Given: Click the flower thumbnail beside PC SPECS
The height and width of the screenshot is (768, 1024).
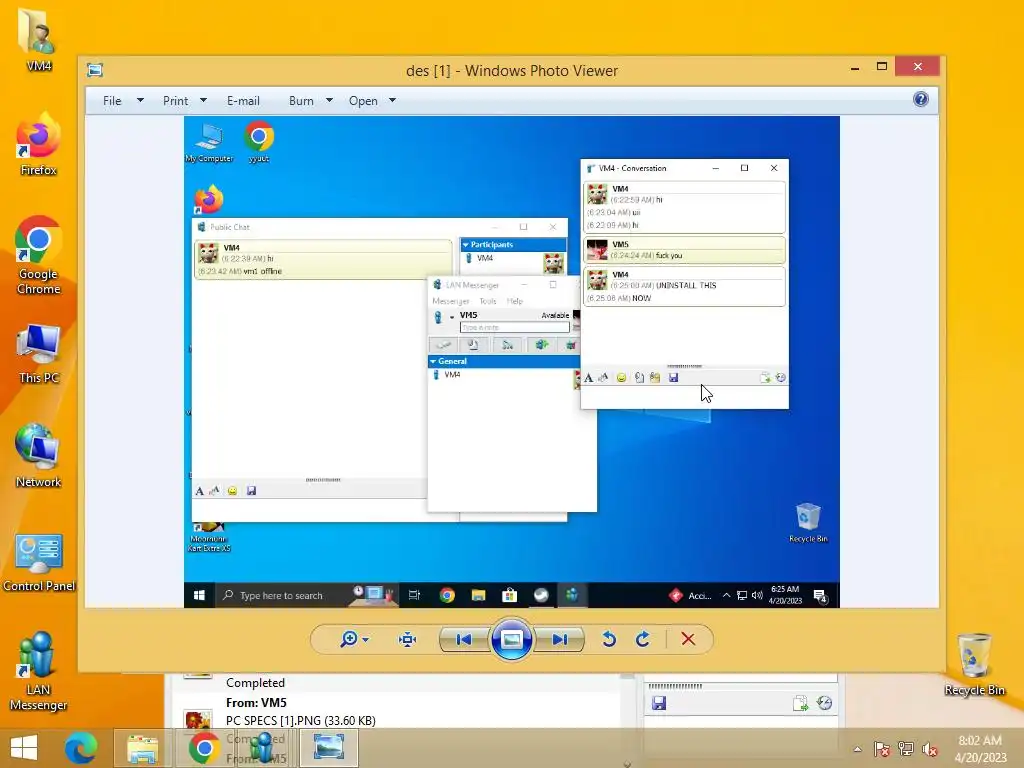Looking at the screenshot, I should point(198,719).
